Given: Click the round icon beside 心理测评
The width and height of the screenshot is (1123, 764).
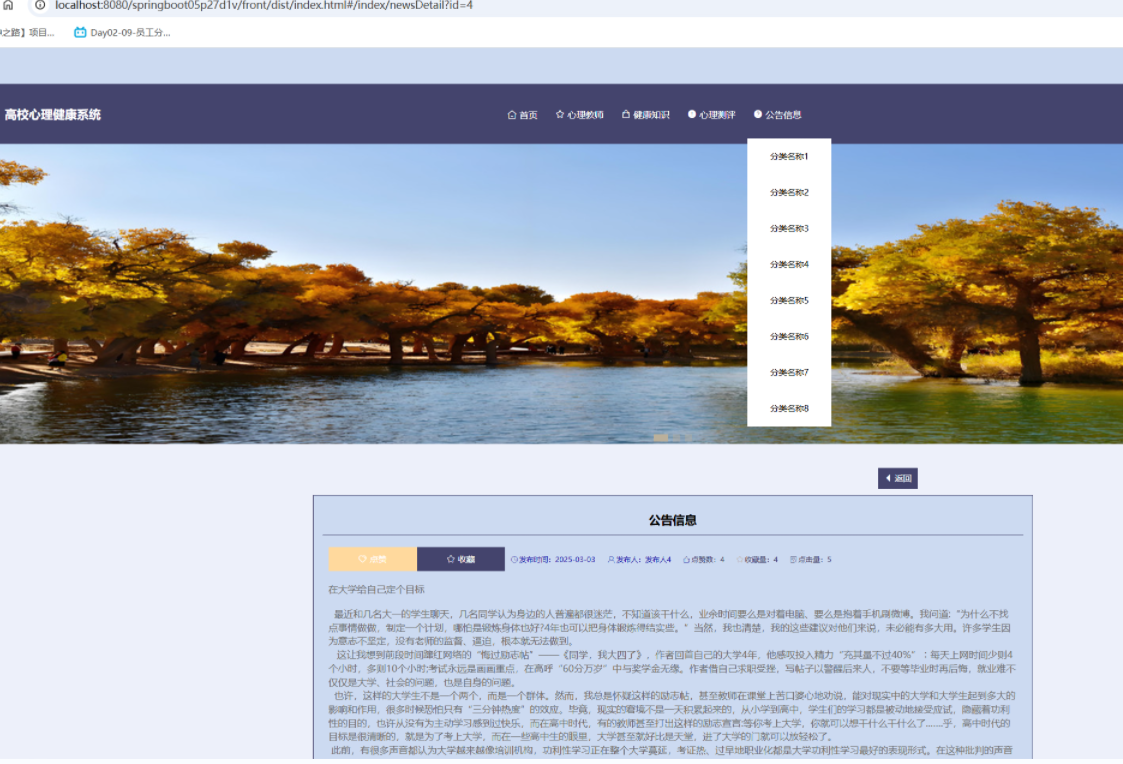Looking at the screenshot, I should pos(692,115).
